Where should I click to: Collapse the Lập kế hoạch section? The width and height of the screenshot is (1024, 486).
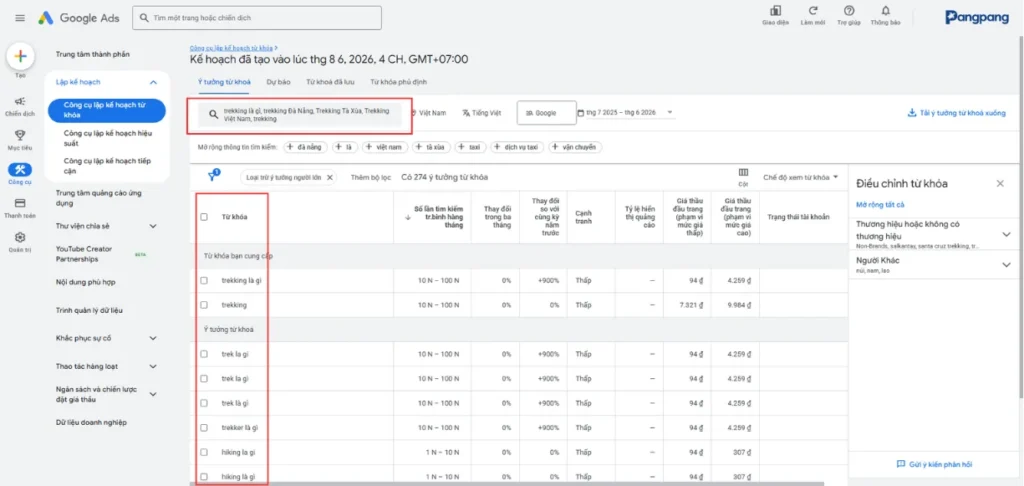[x=153, y=82]
